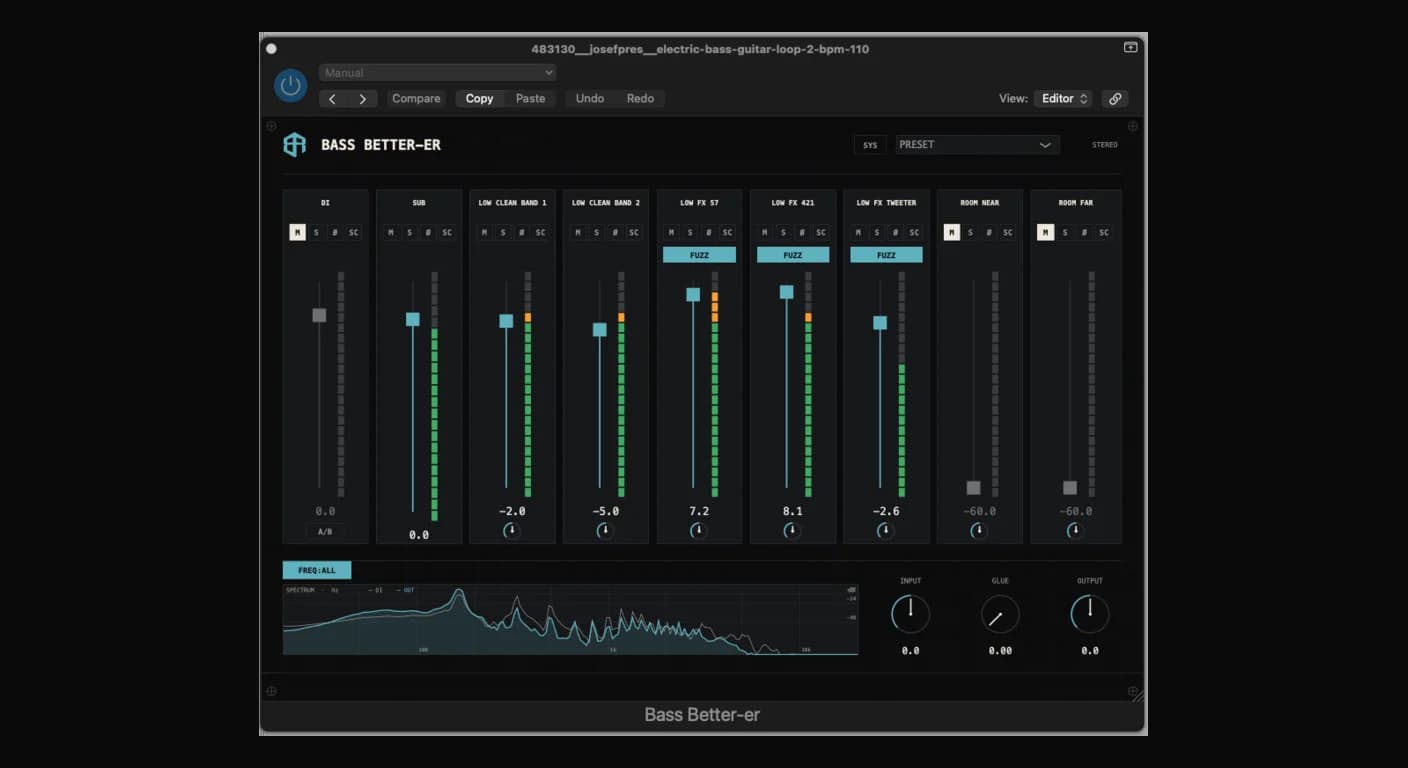Unmute the ROOM FAR channel
Image resolution: width=1408 pixels, height=768 pixels.
point(1046,233)
